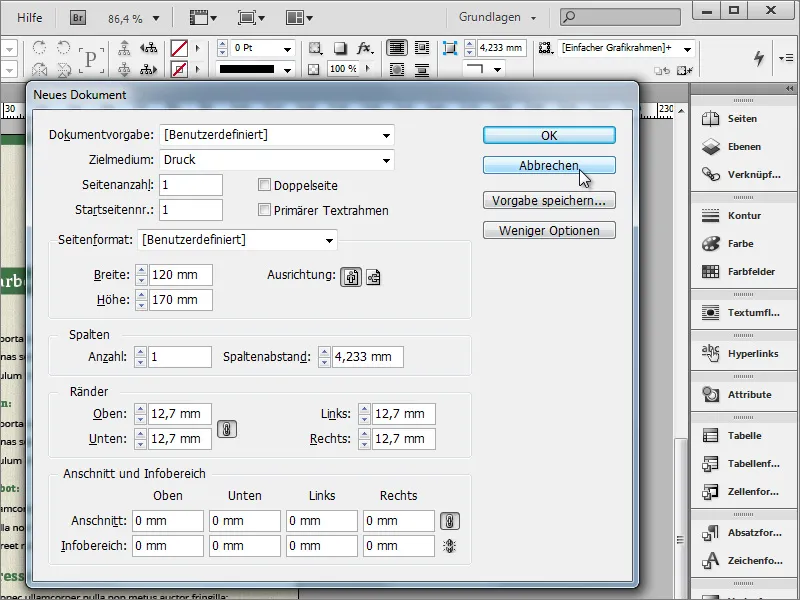This screenshot has width=800, height=600.
Task: Open the fx effects icon
Action: point(364,48)
